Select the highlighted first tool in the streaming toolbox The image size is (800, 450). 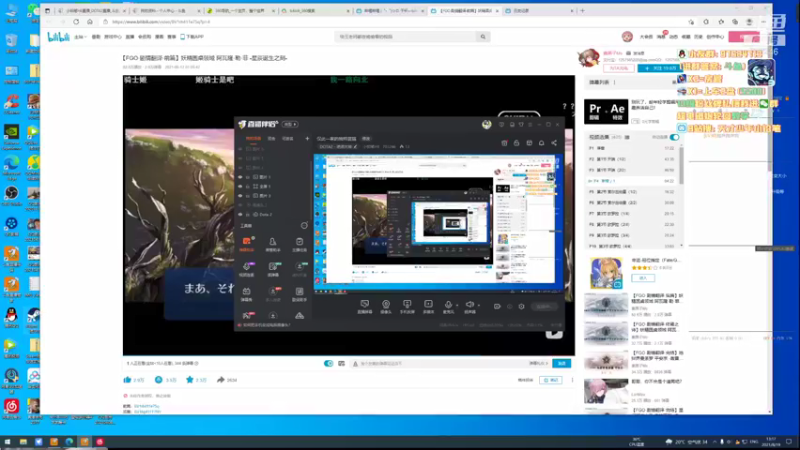point(246,242)
